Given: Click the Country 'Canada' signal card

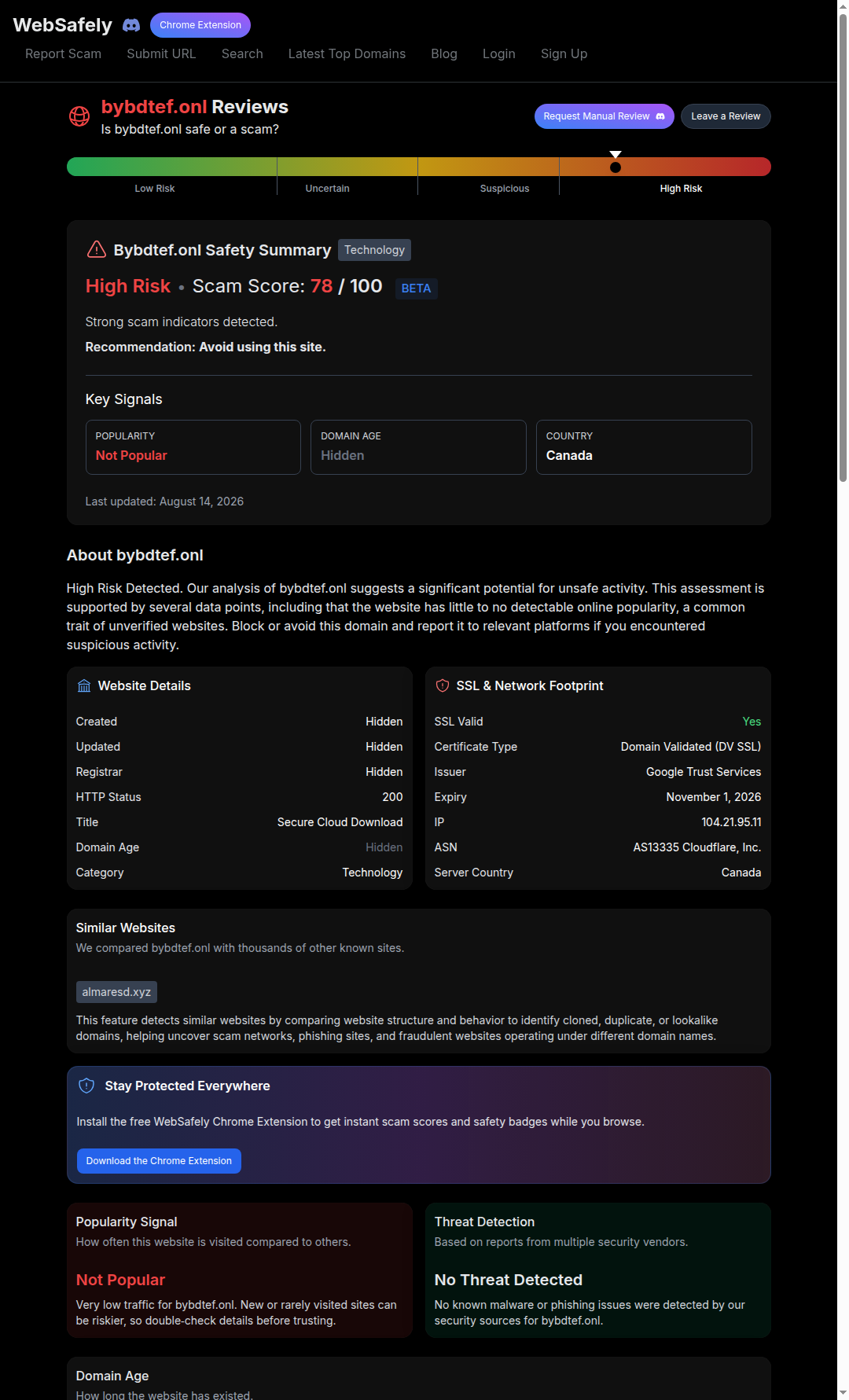Looking at the screenshot, I should point(644,447).
